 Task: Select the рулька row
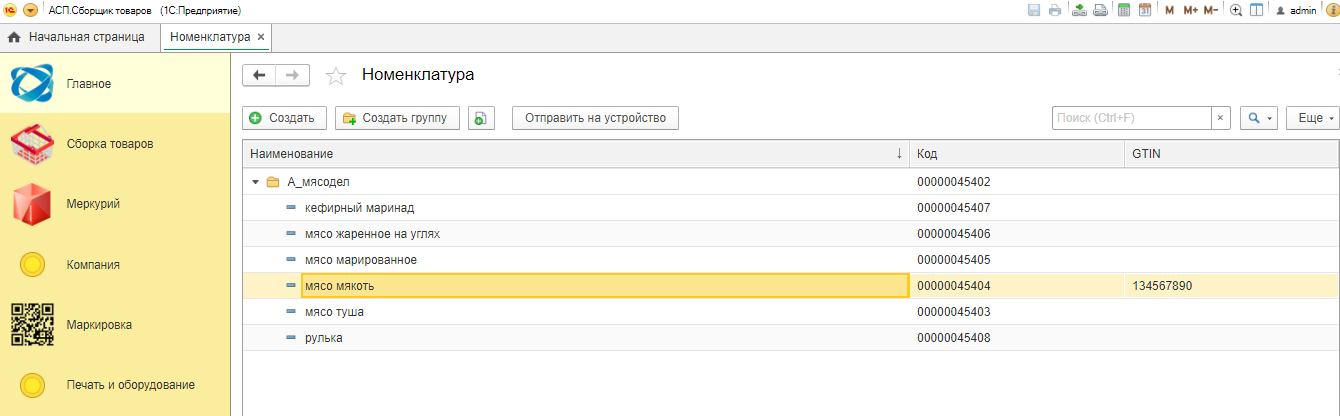[790, 338]
